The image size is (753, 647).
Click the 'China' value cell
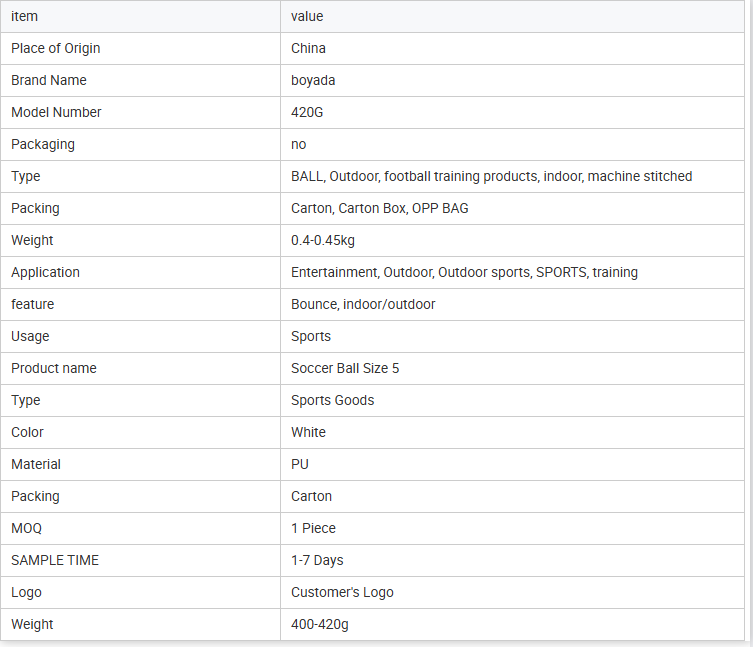(x=308, y=48)
